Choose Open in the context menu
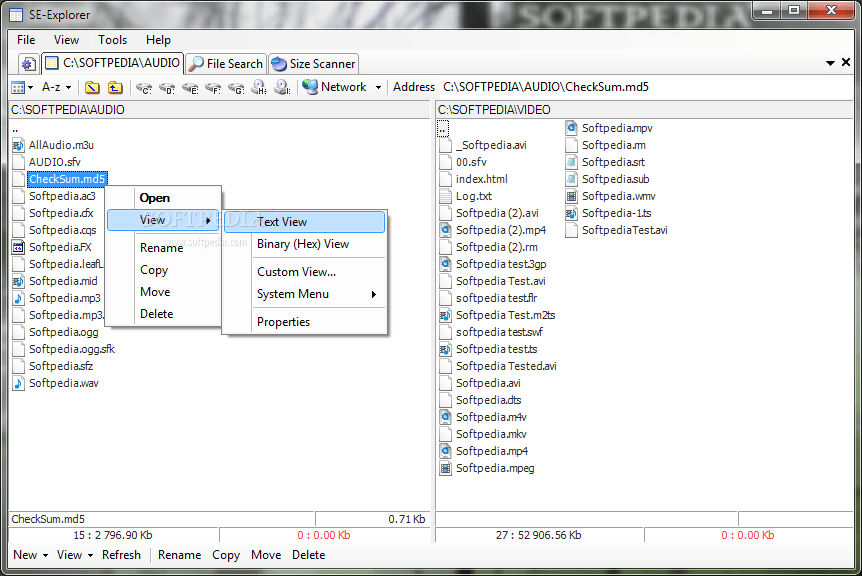862x576 pixels. [x=154, y=198]
